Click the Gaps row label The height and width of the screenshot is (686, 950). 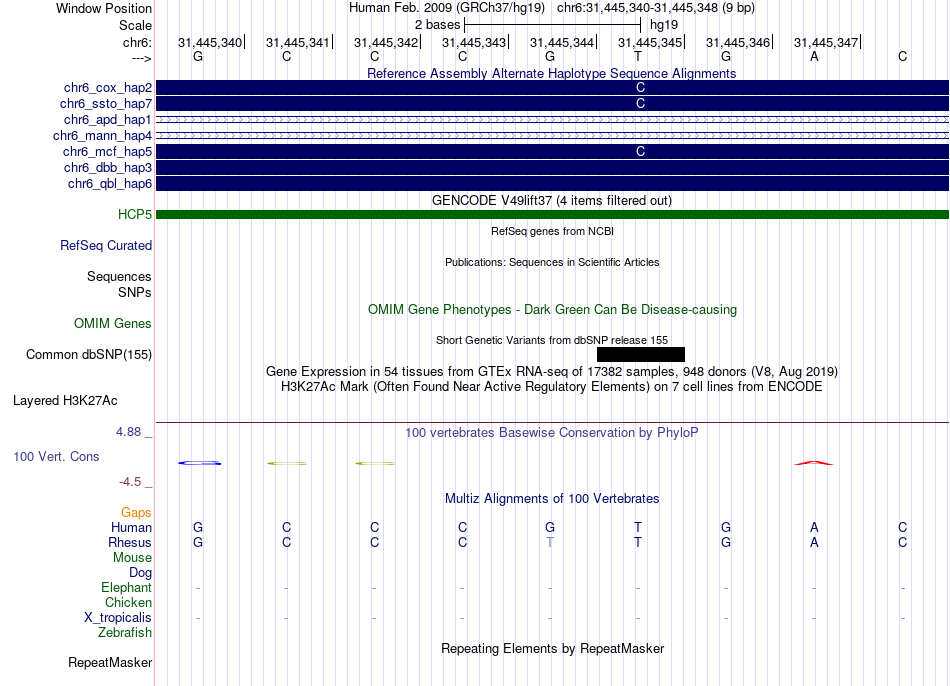pyautogui.click(x=136, y=513)
